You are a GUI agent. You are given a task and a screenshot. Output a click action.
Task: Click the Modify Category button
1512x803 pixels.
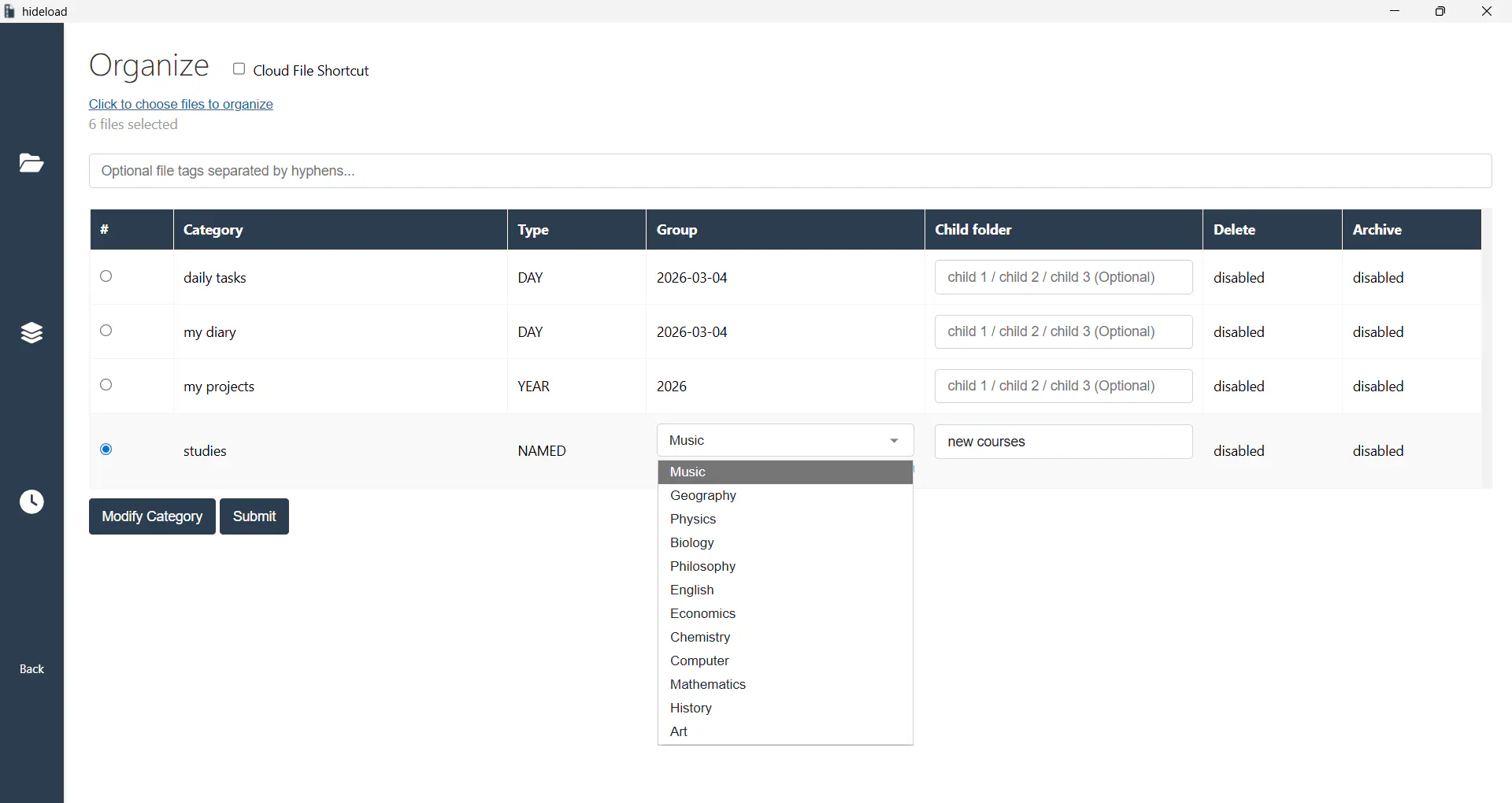tap(152, 516)
